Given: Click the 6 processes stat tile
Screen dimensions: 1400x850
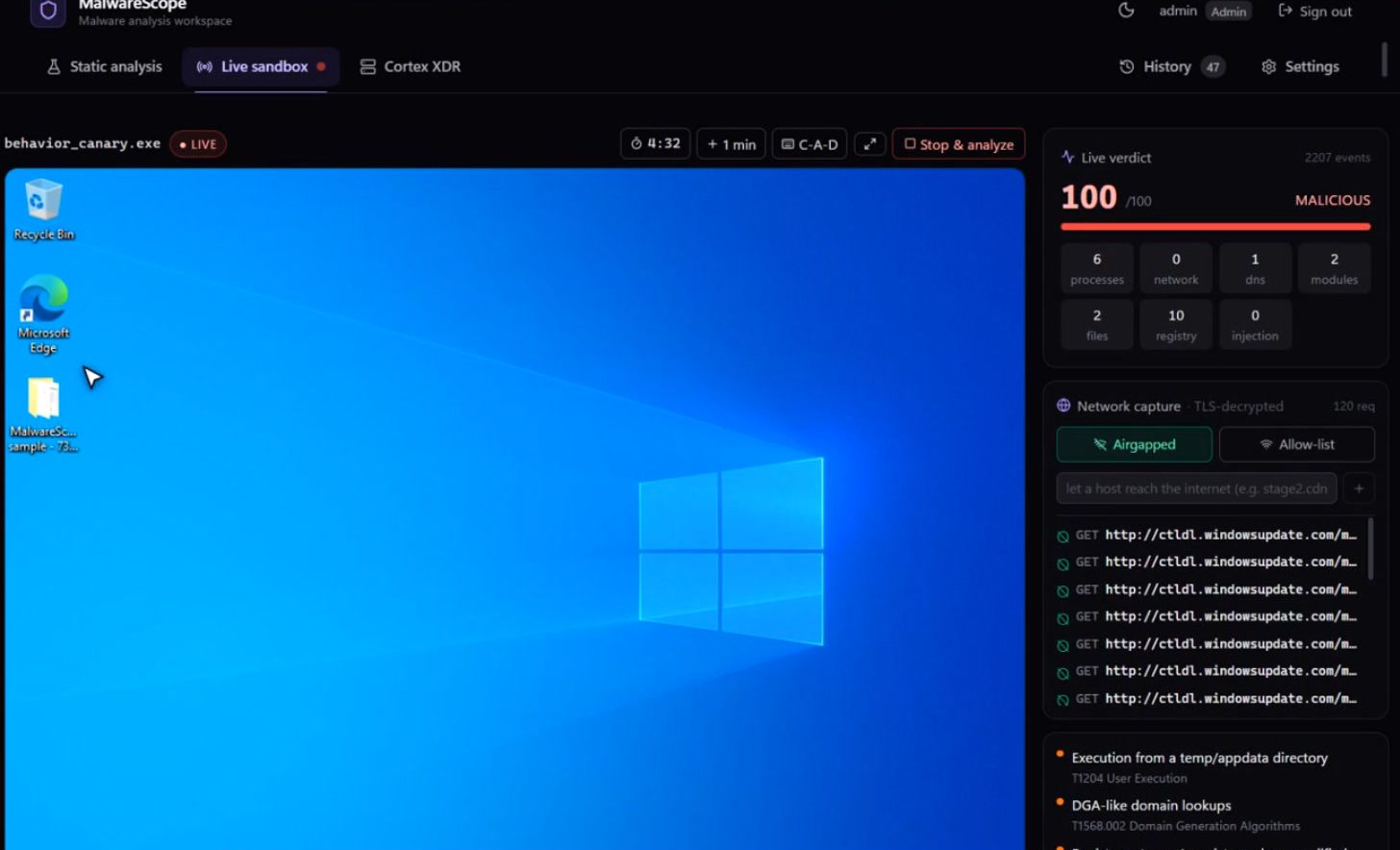Looking at the screenshot, I should (x=1097, y=268).
